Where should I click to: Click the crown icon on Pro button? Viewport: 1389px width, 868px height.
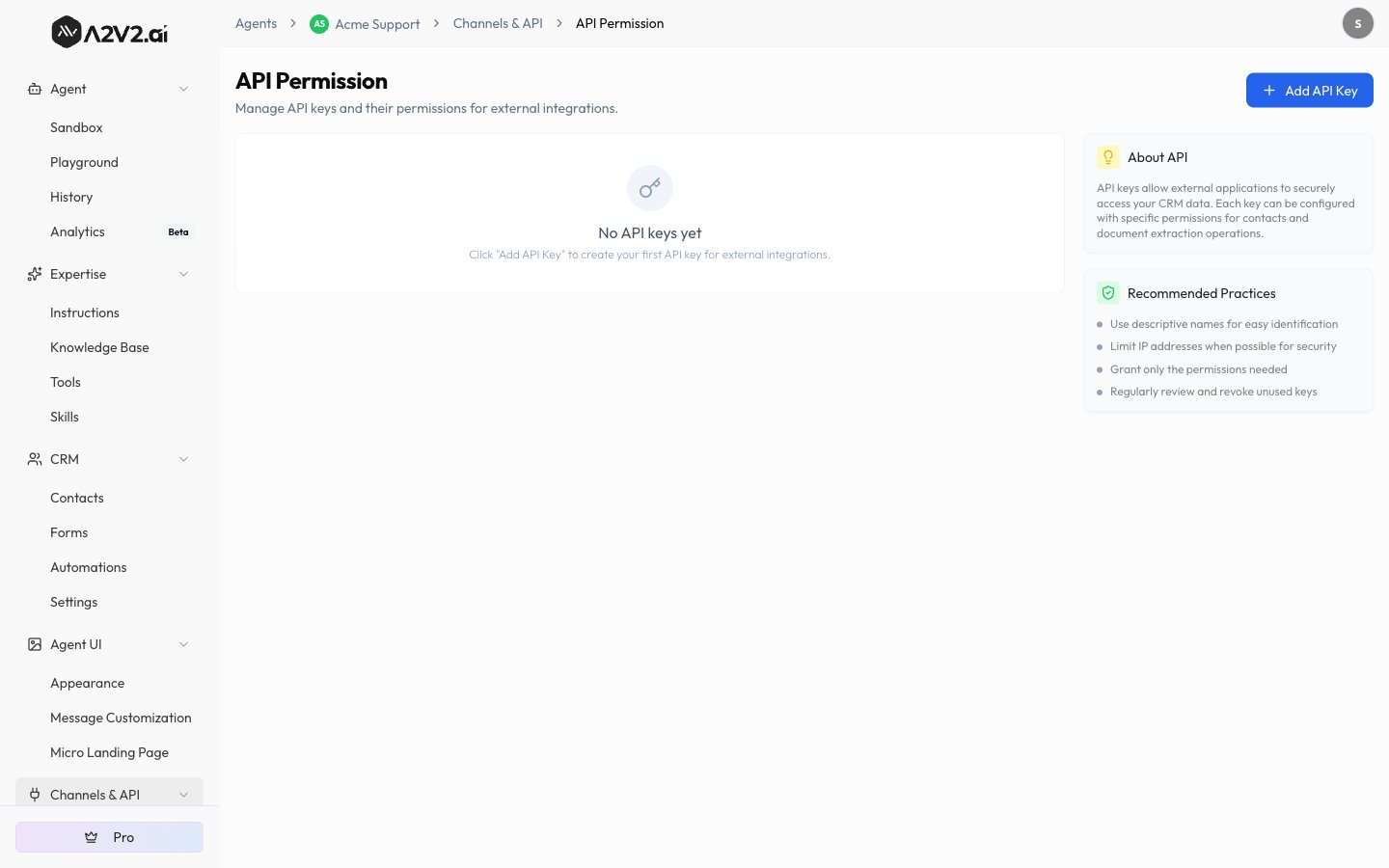(92, 837)
